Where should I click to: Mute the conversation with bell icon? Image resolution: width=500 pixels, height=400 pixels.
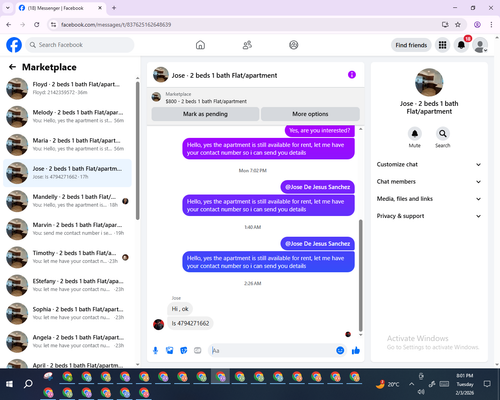(414, 134)
